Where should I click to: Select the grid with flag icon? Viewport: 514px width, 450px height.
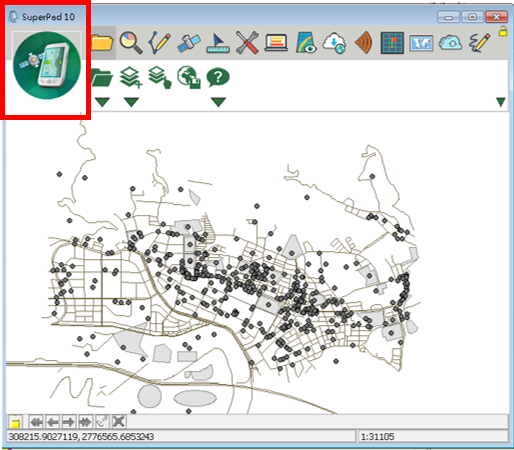point(392,43)
